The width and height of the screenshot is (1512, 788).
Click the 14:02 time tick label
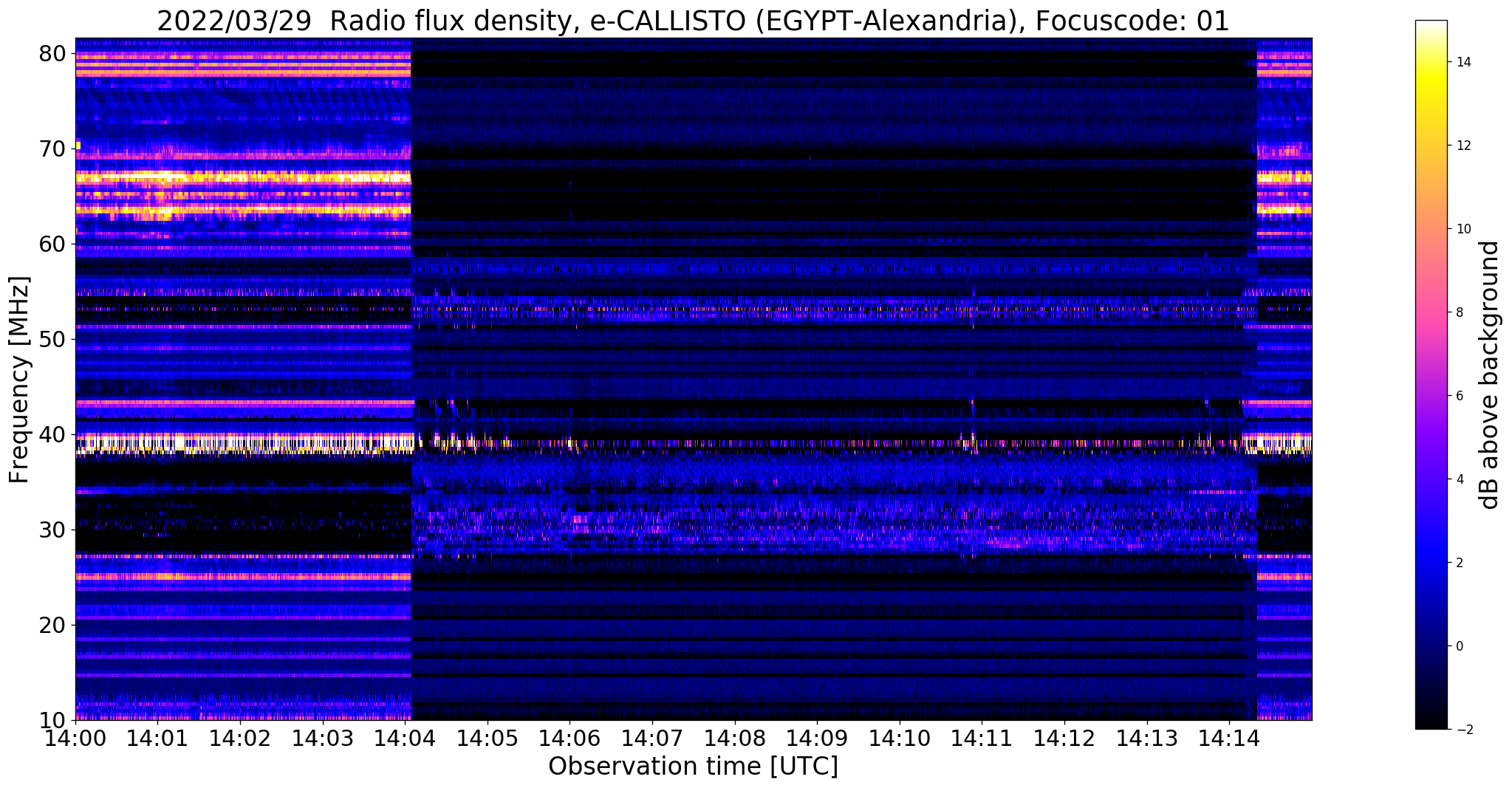(x=240, y=738)
